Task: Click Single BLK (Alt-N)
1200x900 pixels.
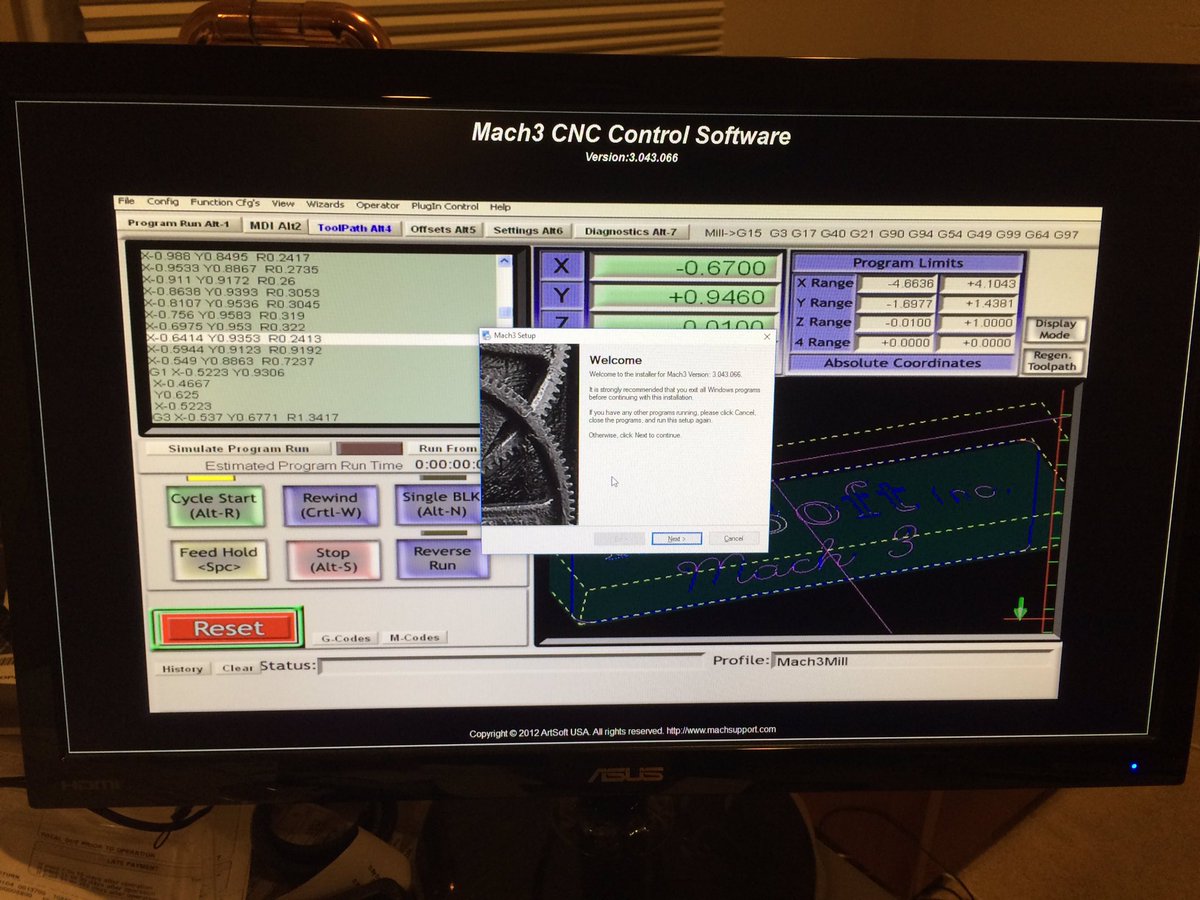Action: pyautogui.click(x=439, y=505)
